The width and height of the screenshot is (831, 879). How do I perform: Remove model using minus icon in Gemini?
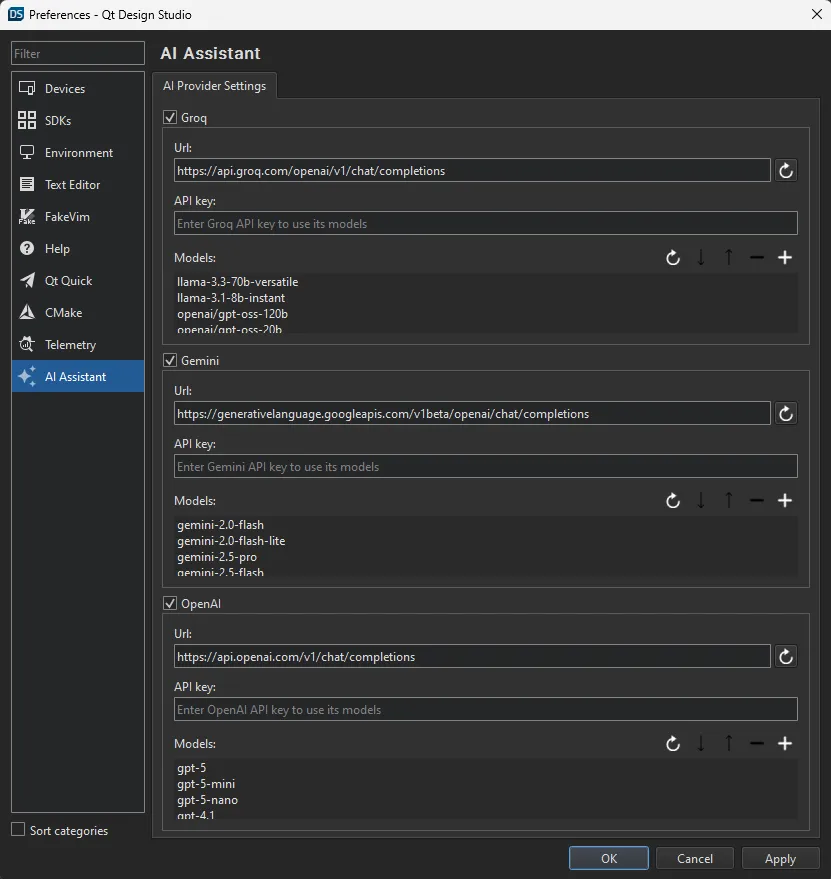coord(757,501)
